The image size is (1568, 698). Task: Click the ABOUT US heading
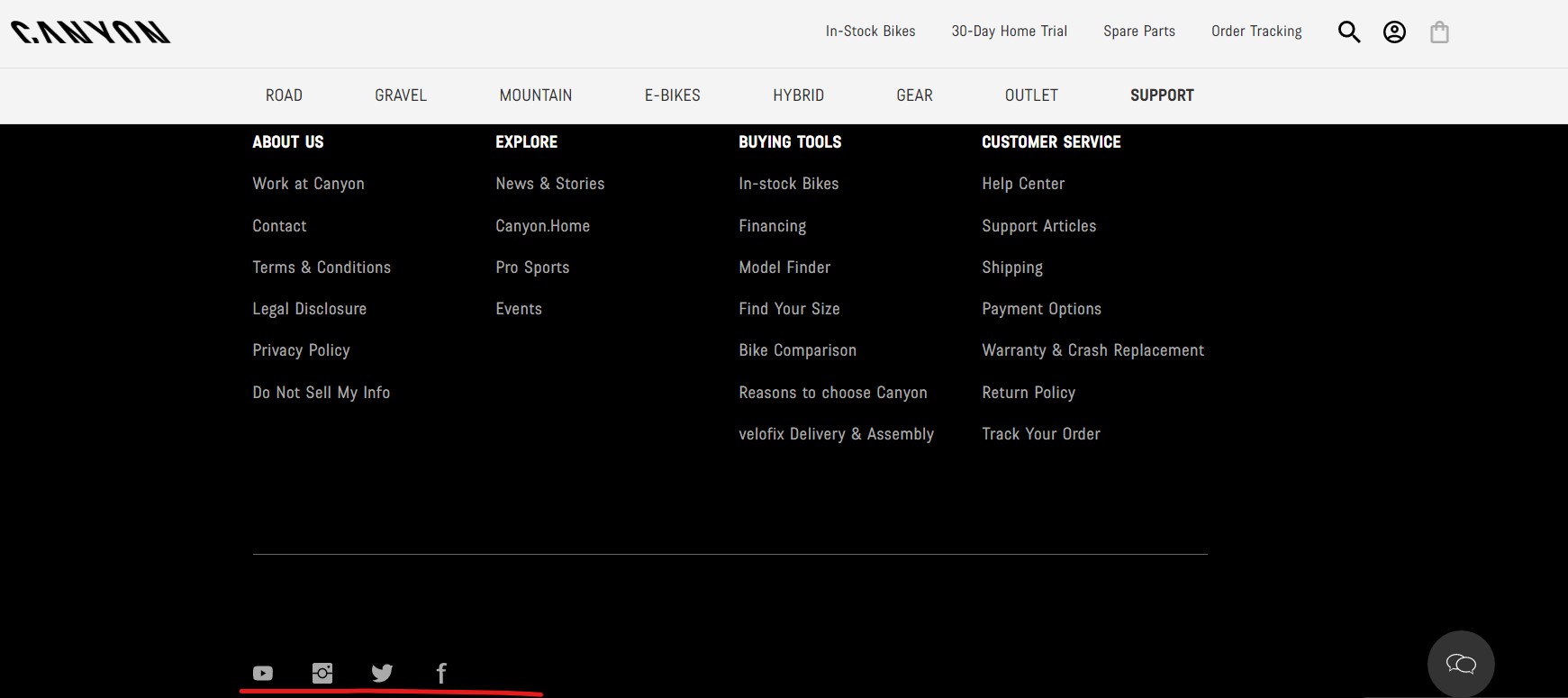(288, 142)
